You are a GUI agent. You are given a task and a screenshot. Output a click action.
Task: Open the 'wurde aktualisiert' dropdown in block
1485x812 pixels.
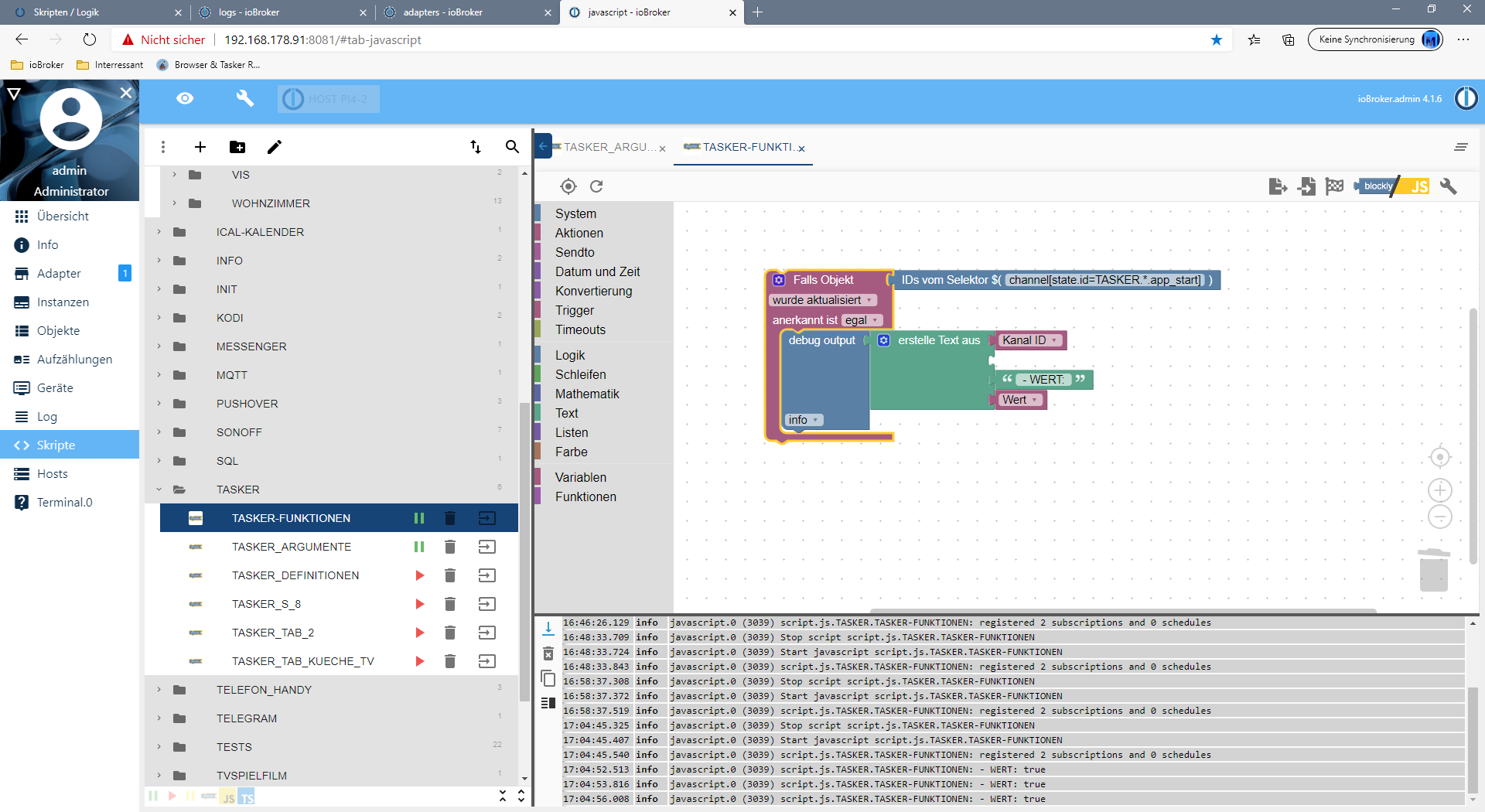click(823, 300)
